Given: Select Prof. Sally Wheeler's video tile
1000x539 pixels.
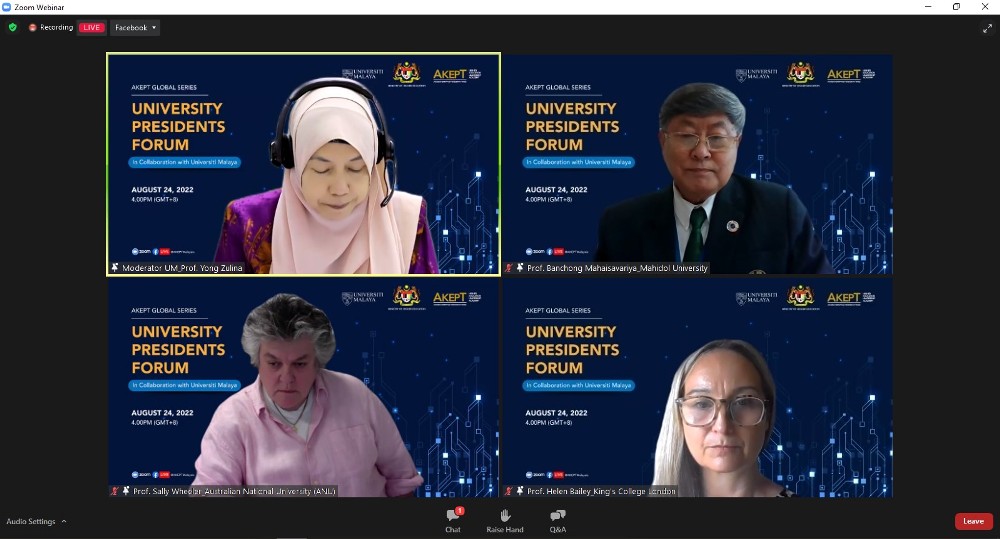Looking at the screenshot, I should pos(303,385).
